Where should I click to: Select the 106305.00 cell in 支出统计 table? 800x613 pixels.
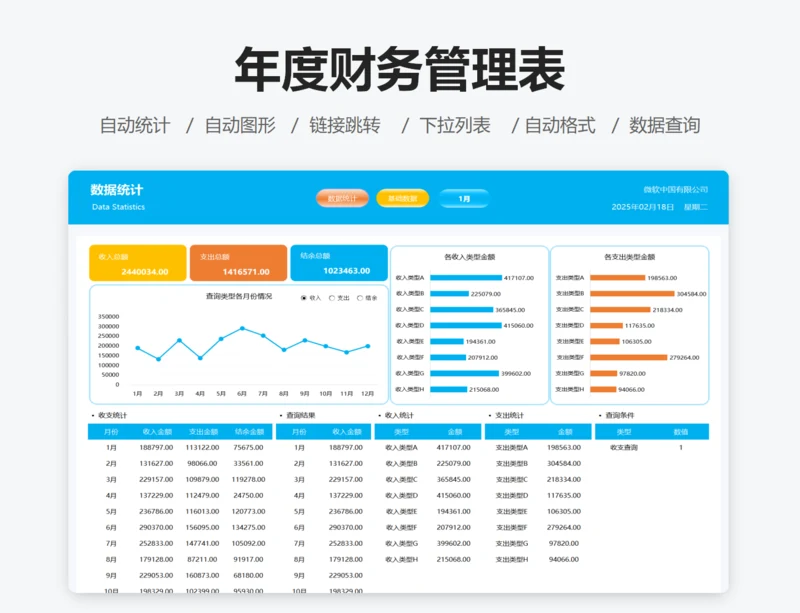pos(564,511)
